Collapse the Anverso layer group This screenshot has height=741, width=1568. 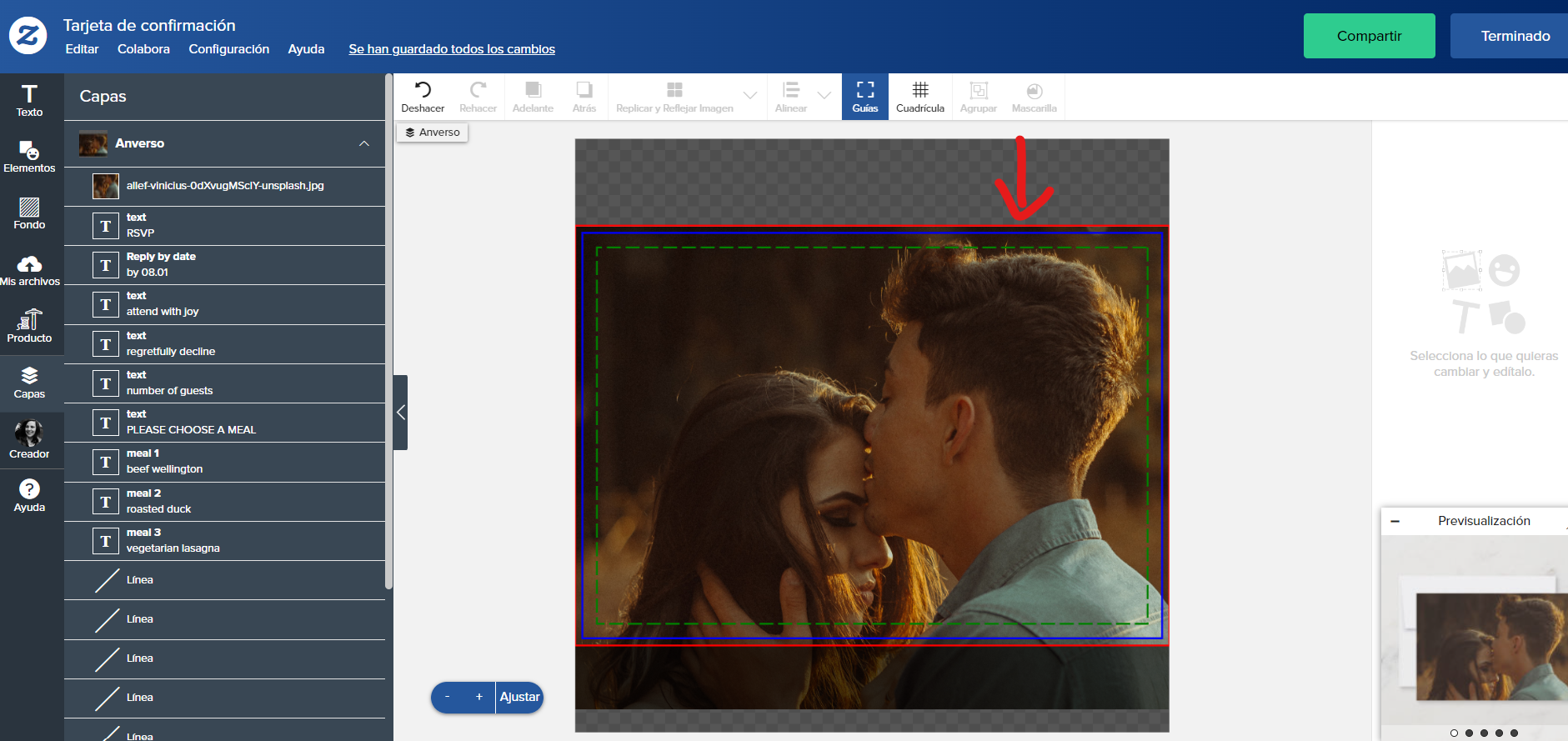coord(364,143)
